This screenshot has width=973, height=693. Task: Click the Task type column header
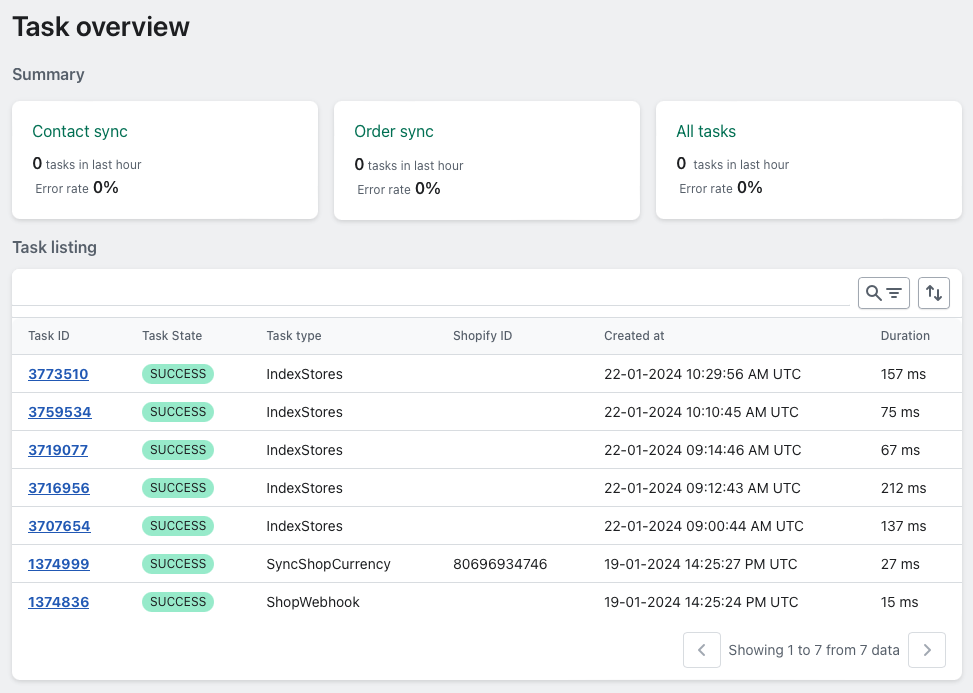[293, 336]
